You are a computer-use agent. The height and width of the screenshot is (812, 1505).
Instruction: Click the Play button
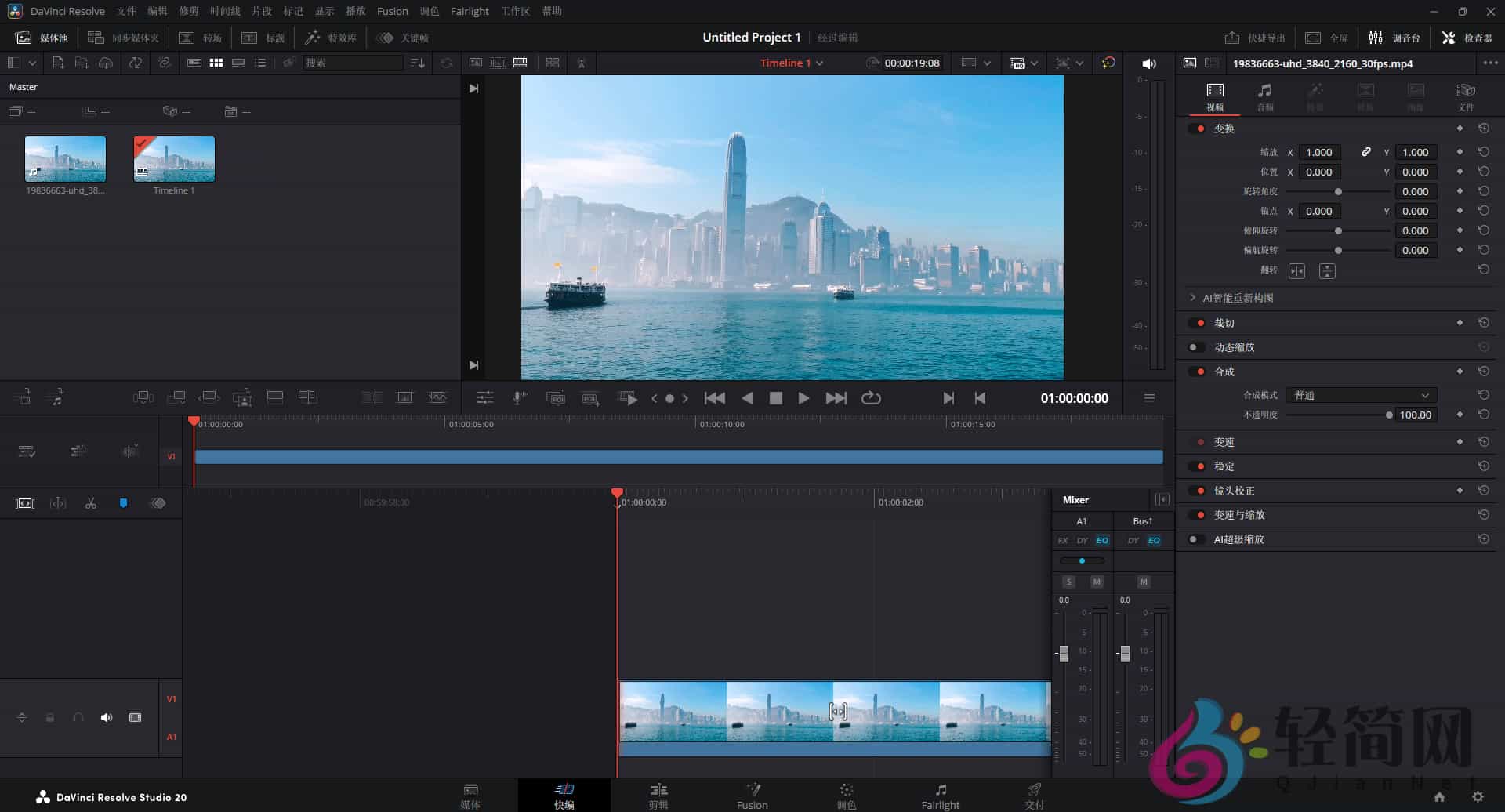[x=803, y=398]
